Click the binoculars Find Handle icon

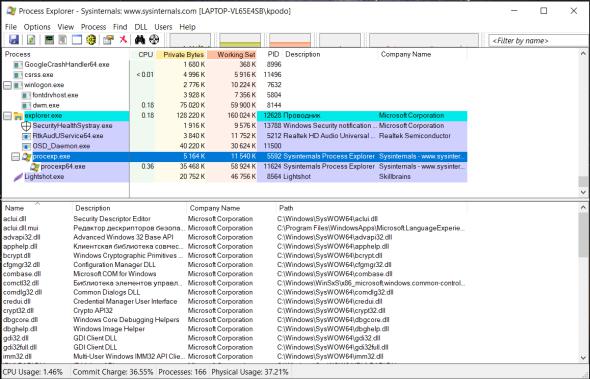coord(140,39)
